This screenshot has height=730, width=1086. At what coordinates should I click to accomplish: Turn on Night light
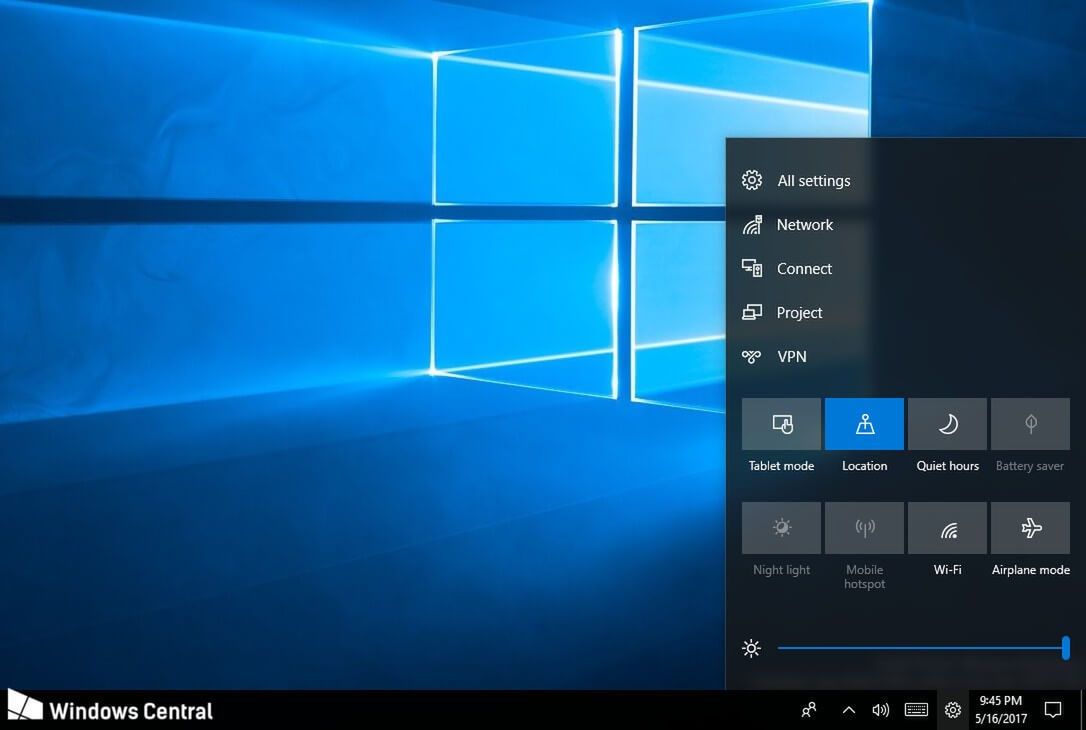coord(781,528)
